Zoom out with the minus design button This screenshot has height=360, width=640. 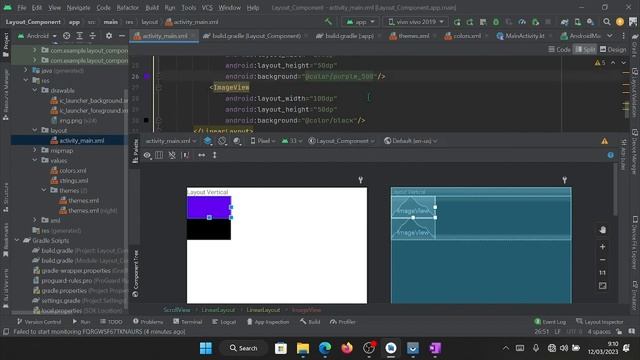[602, 260]
